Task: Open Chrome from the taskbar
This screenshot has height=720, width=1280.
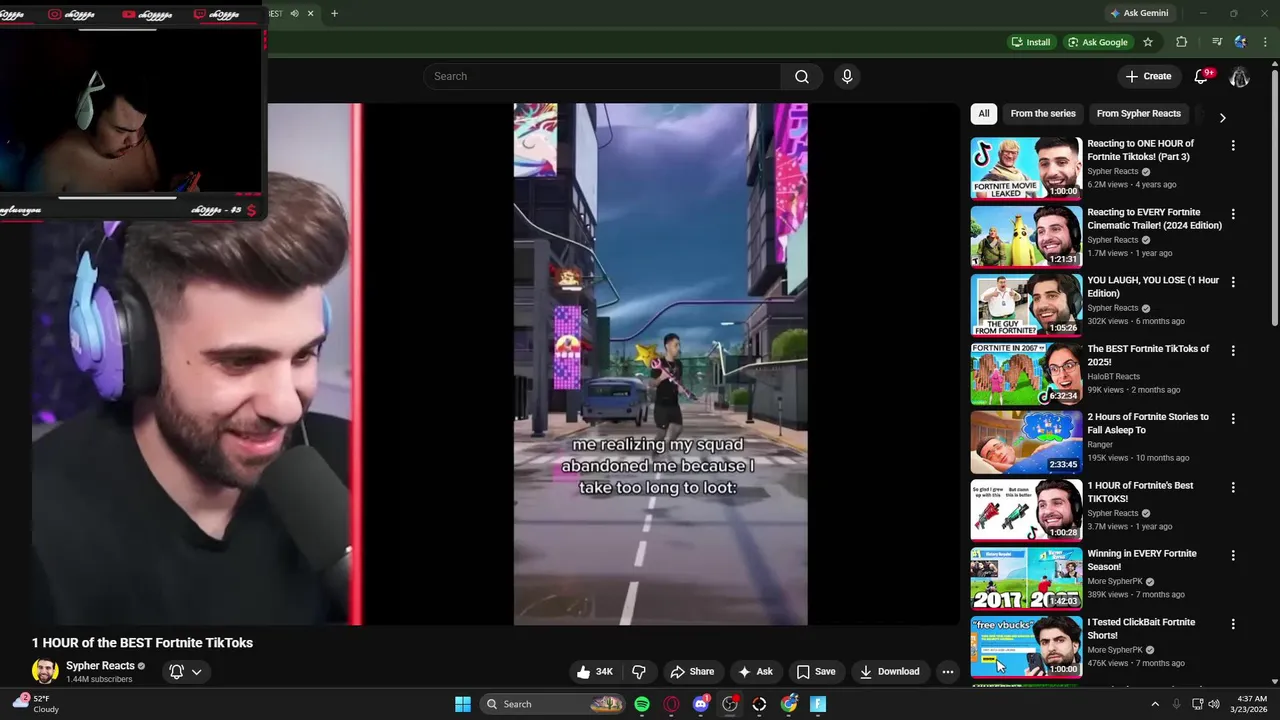Action: point(789,704)
